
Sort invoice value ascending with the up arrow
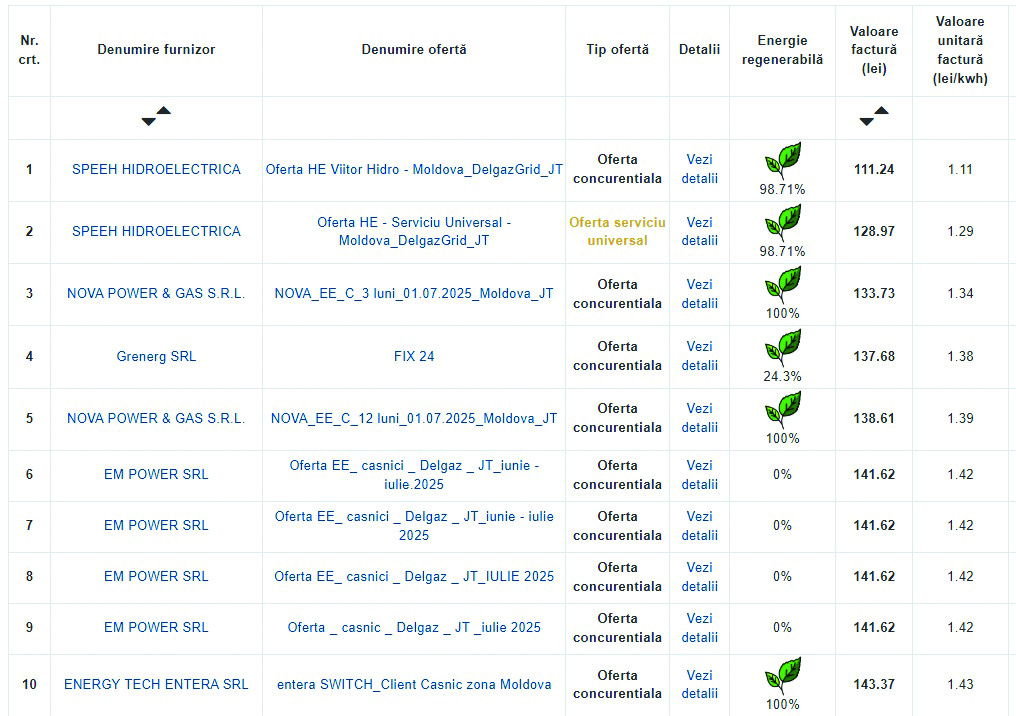pyautogui.click(x=882, y=110)
